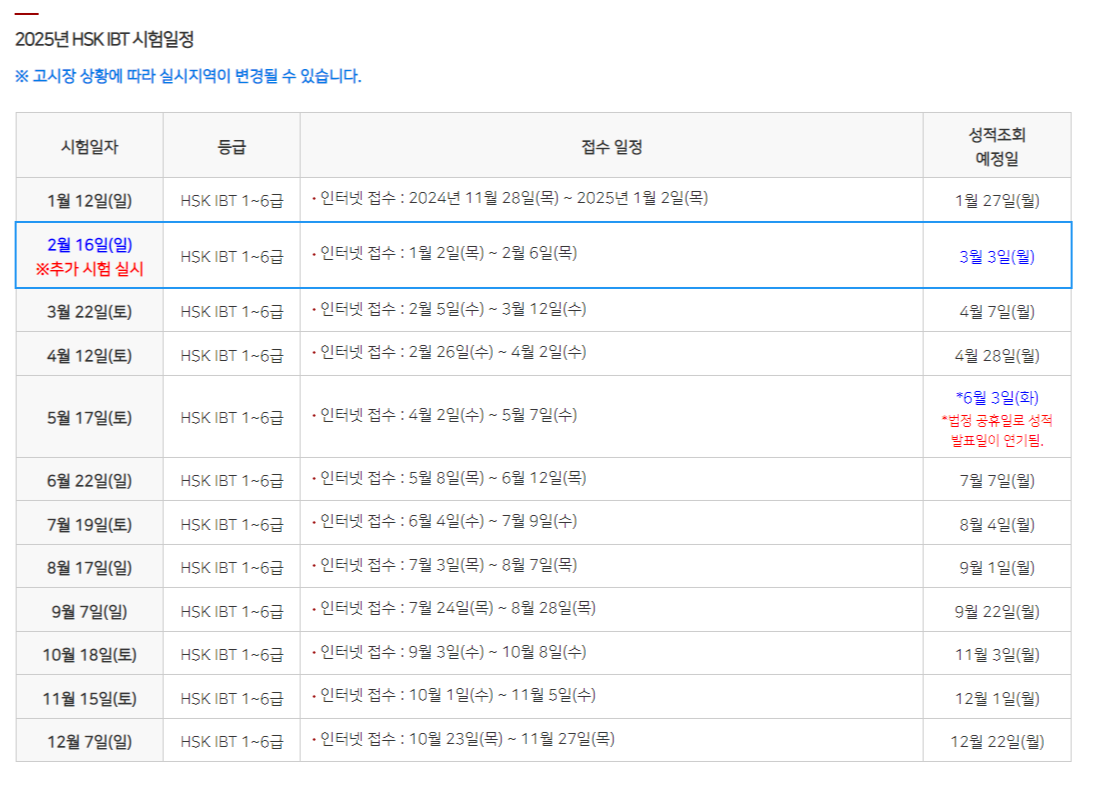Viewport: 1118px width, 788px height.
Task: Click registration period 5월 8일(목) ~ 6월 12일(목)
Action: click(498, 478)
